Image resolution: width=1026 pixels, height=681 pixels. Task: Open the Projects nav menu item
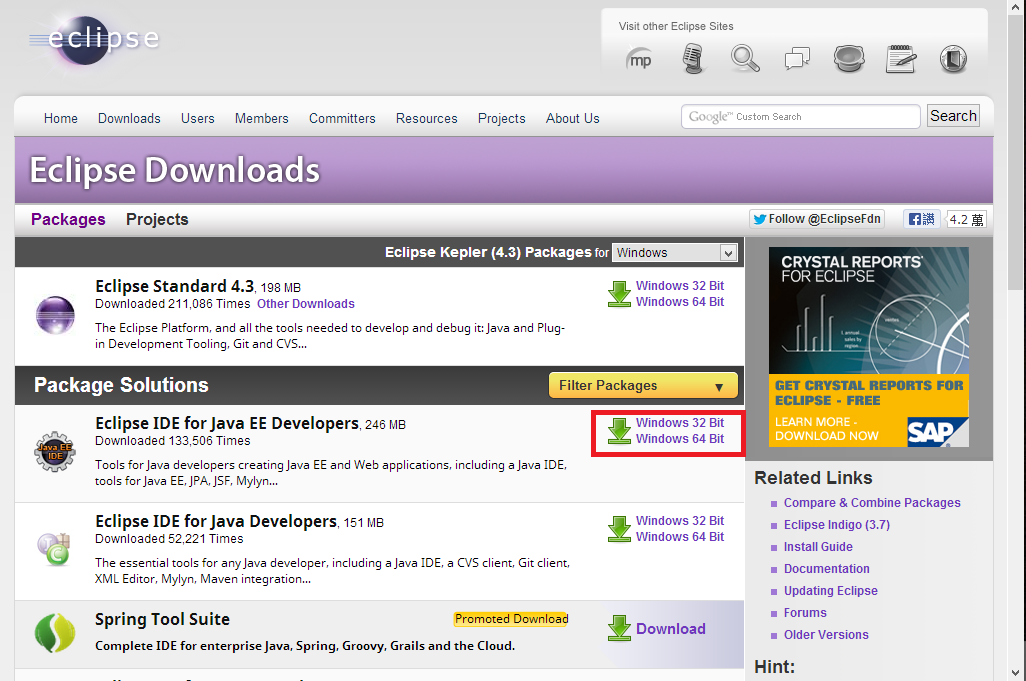(501, 118)
